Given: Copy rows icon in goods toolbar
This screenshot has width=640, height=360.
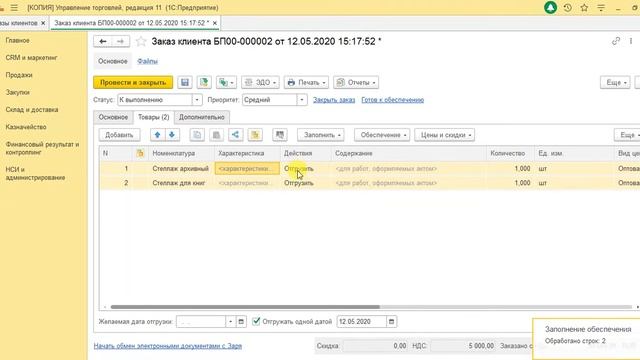Looking at the screenshot, I should [x=197, y=135].
